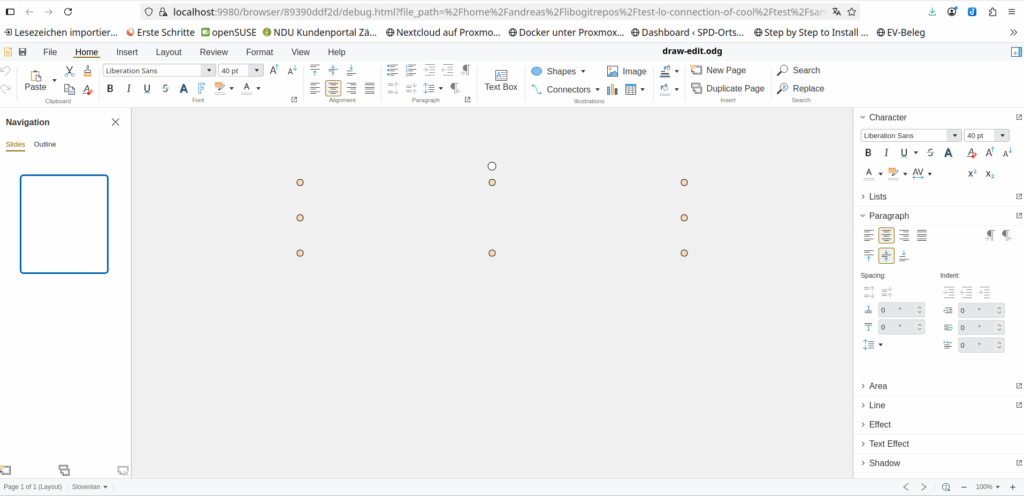Toggle Center alignment in ribbon Alignment group
Image resolution: width=1024 pixels, height=496 pixels.
[x=333, y=88]
